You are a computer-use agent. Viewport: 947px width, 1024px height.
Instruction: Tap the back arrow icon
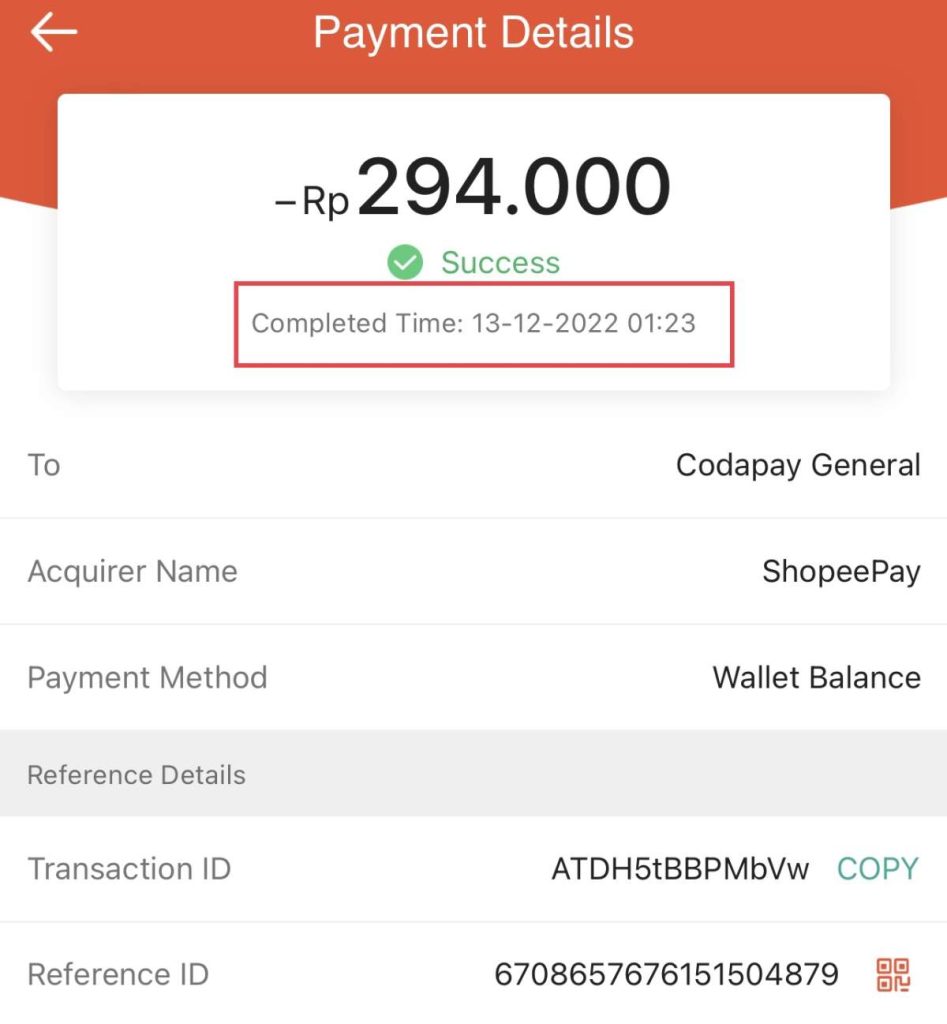point(54,32)
